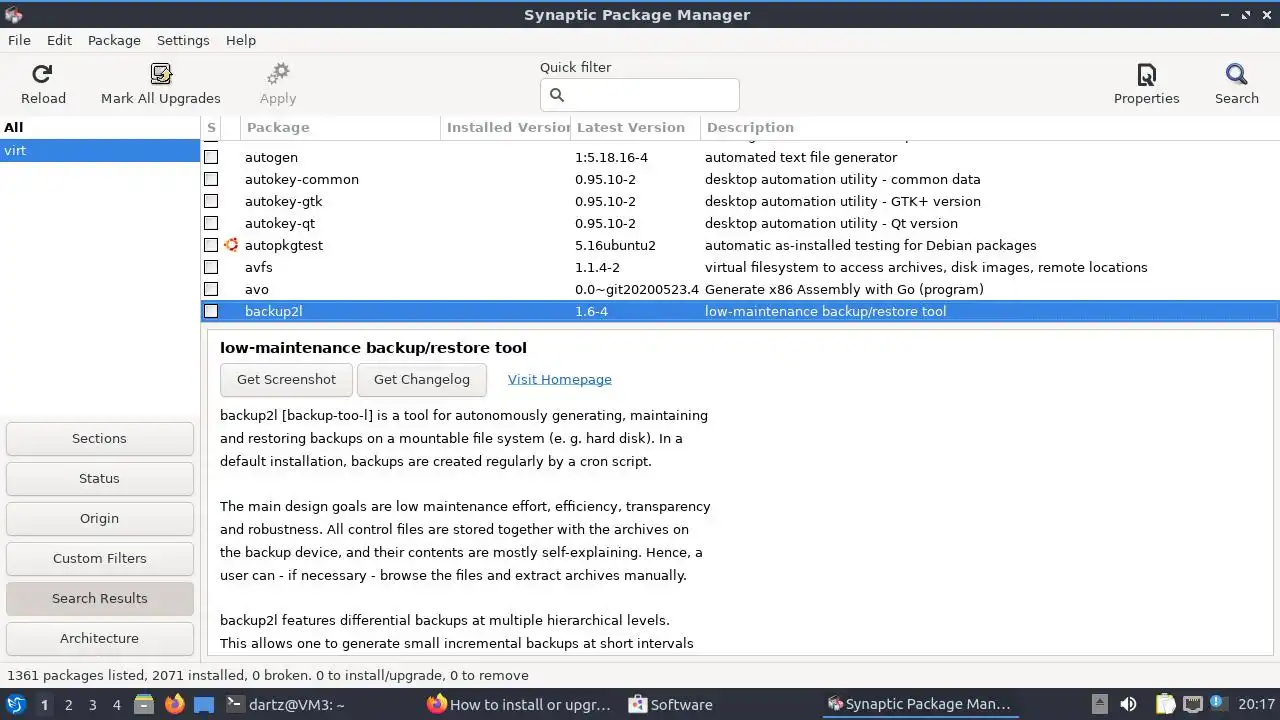Select the 'virt' search result entry

point(100,150)
